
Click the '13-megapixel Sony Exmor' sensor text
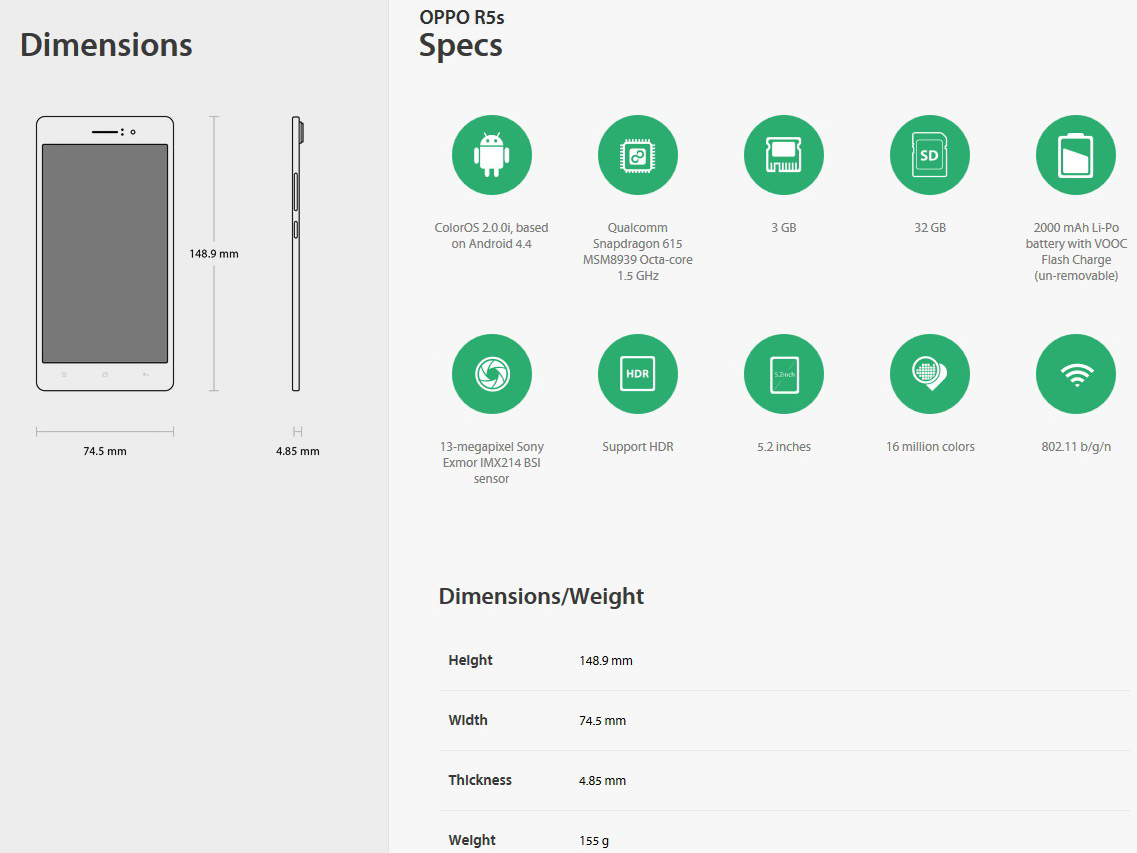pyautogui.click(x=492, y=463)
